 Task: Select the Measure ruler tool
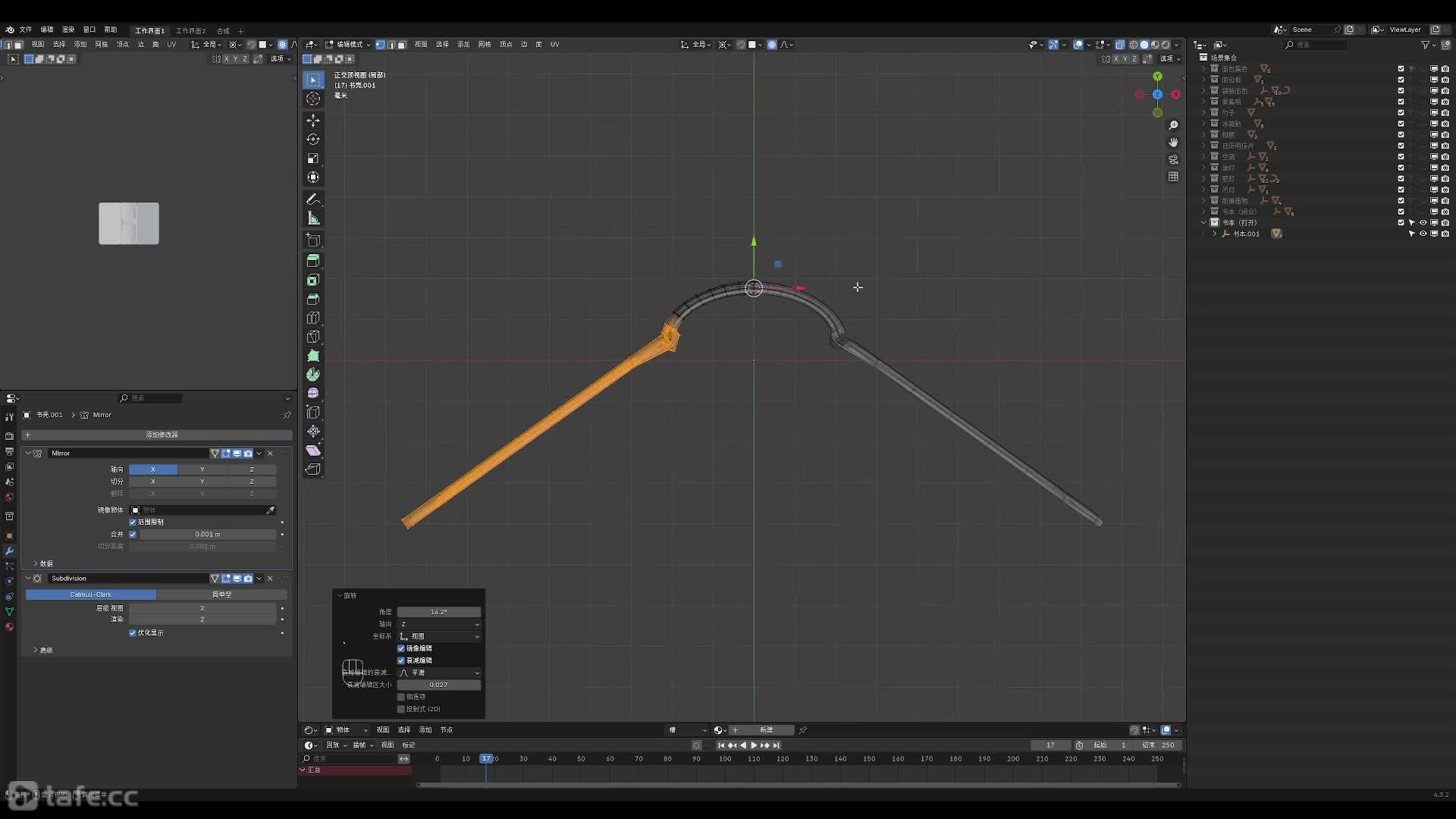(x=313, y=218)
